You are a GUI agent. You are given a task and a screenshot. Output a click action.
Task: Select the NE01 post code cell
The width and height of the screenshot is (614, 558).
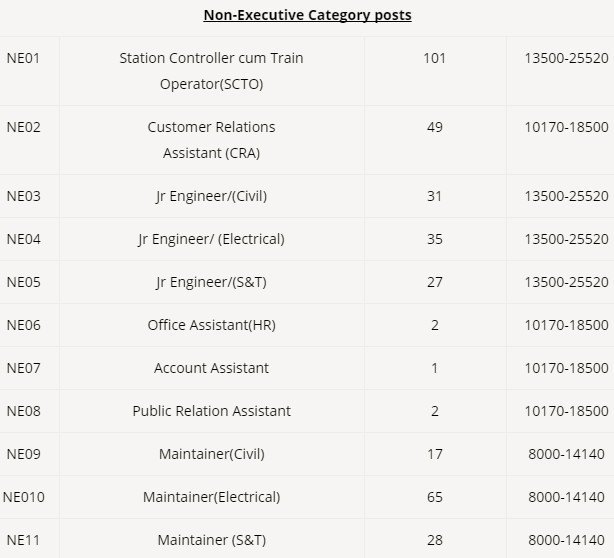tap(23, 58)
